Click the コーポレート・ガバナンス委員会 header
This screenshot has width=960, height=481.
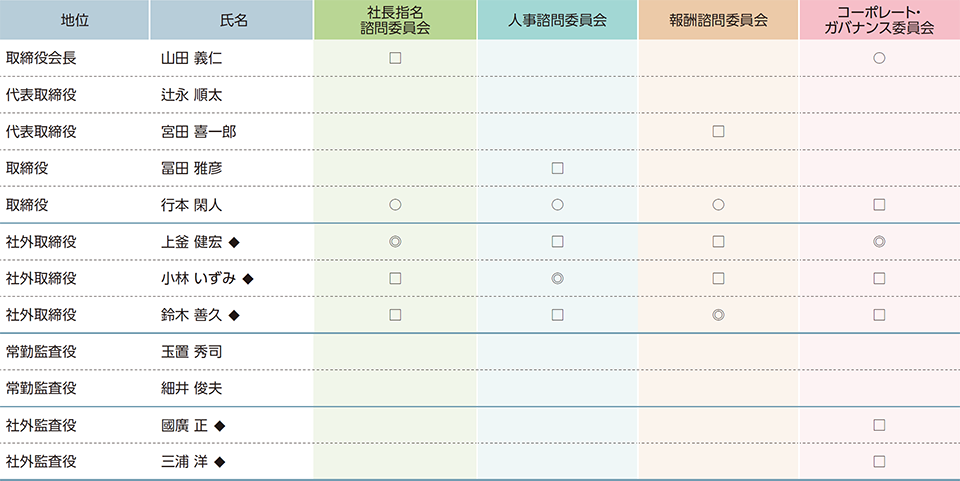tap(879, 20)
